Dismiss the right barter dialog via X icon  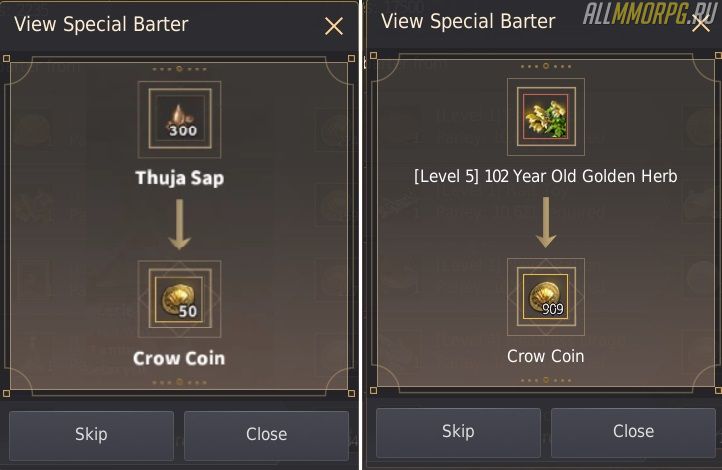pos(701,24)
